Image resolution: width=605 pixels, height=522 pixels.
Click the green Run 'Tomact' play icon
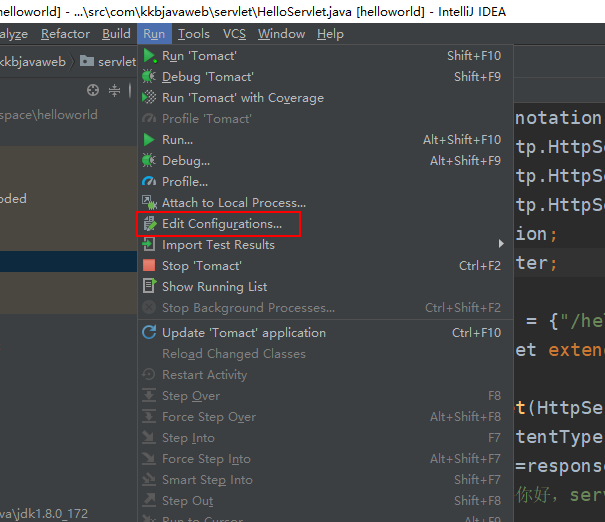150,56
